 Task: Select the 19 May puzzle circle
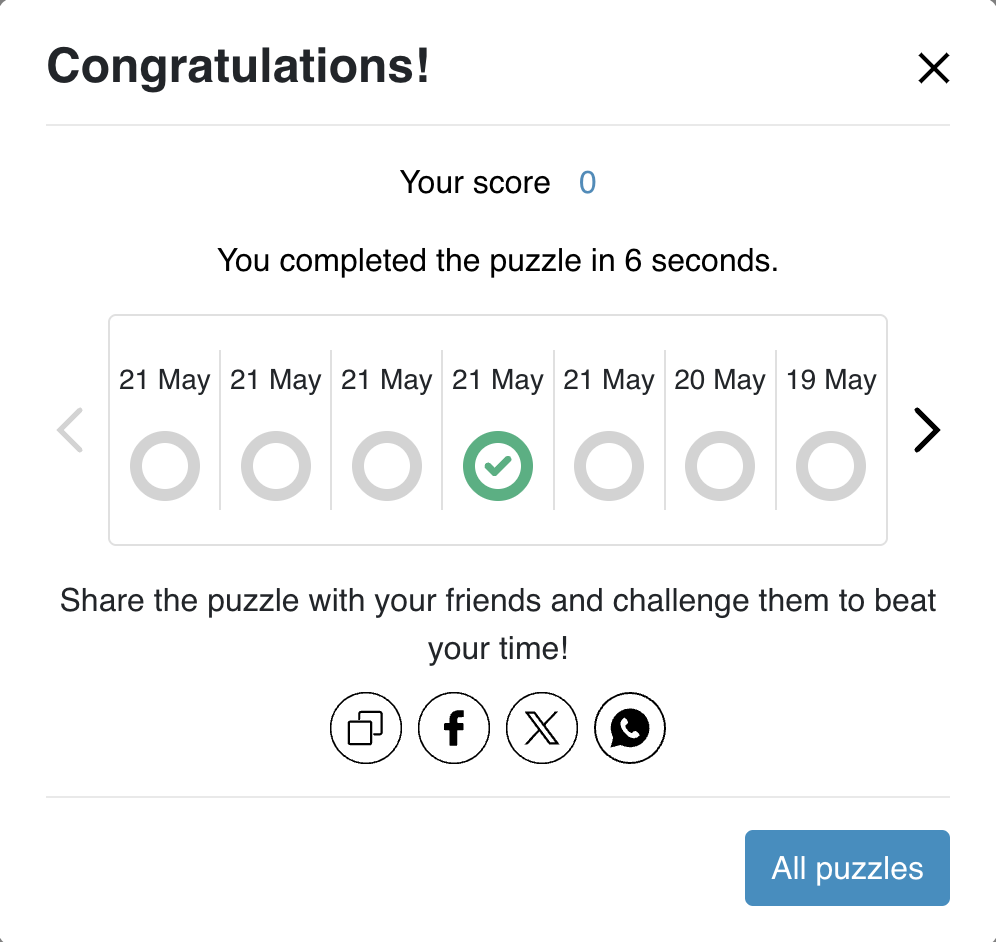831,466
